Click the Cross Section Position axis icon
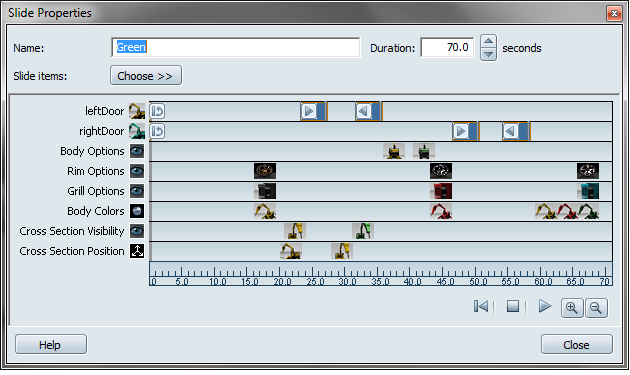Image resolution: width=630 pixels, height=375 pixels. (x=137, y=251)
